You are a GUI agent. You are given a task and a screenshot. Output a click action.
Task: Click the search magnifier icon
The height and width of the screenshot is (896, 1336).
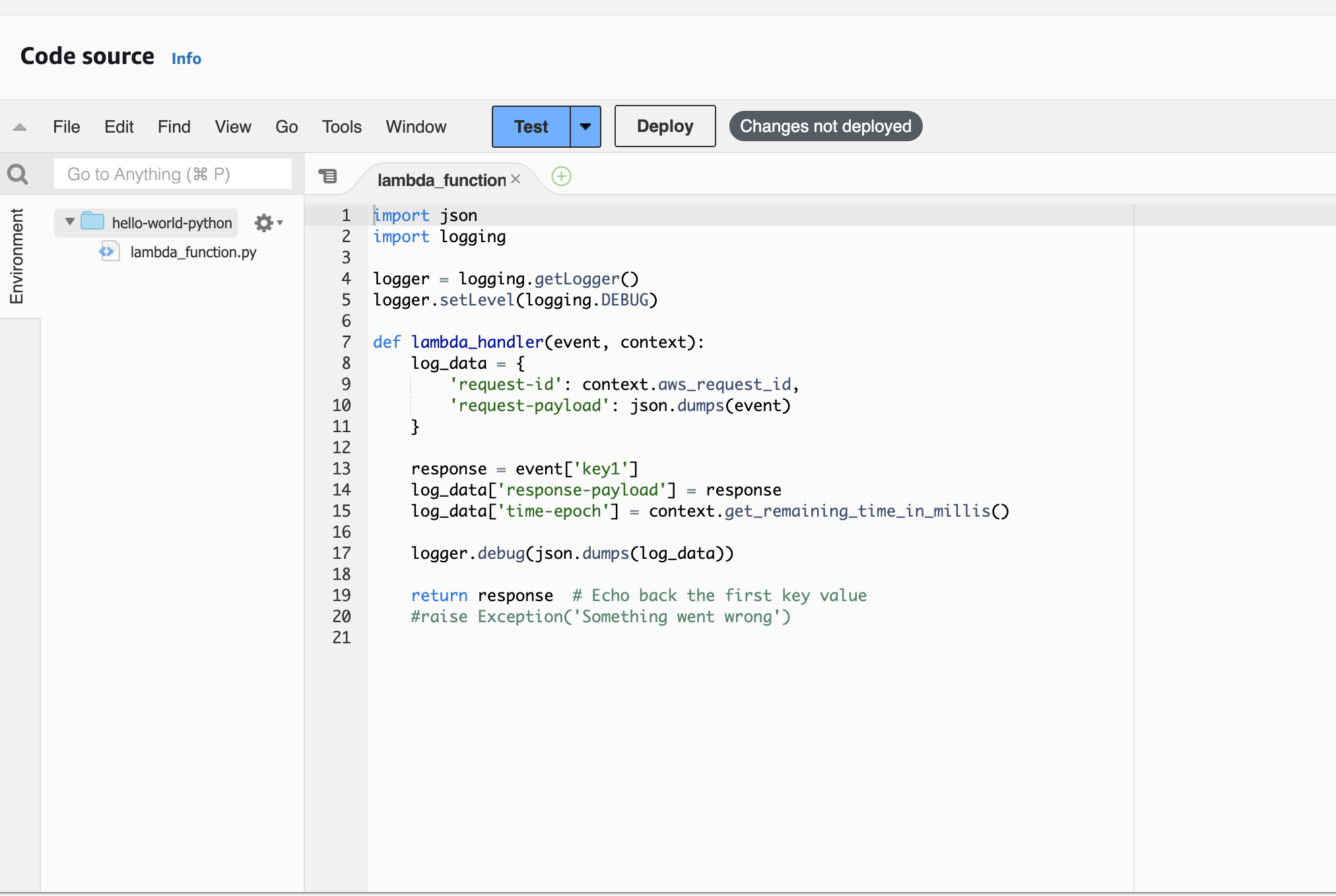pos(18,174)
